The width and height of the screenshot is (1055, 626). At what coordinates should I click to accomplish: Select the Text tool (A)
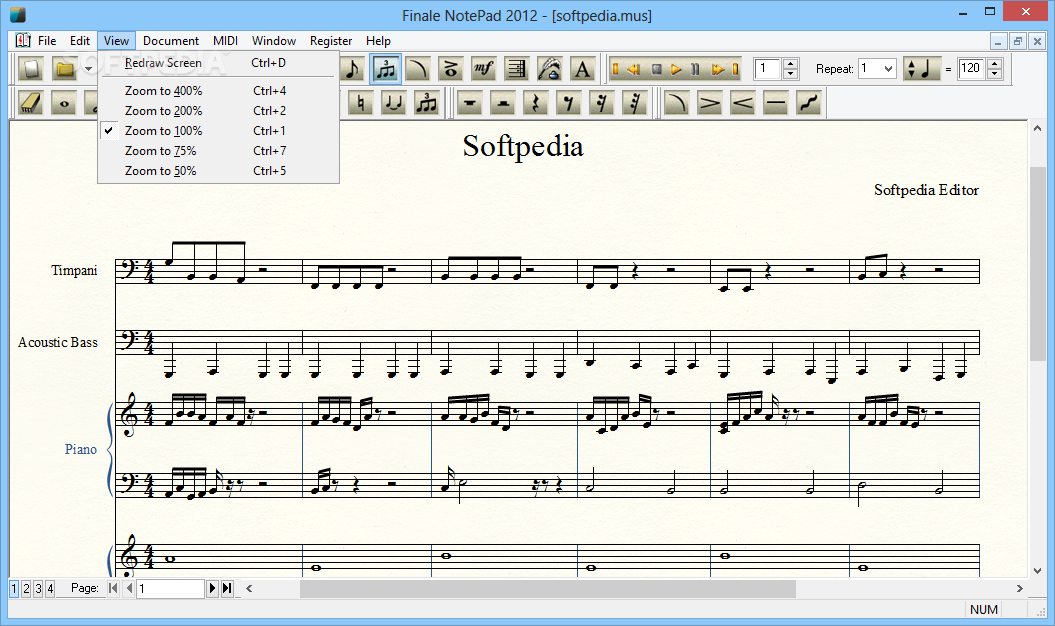(582, 69)
